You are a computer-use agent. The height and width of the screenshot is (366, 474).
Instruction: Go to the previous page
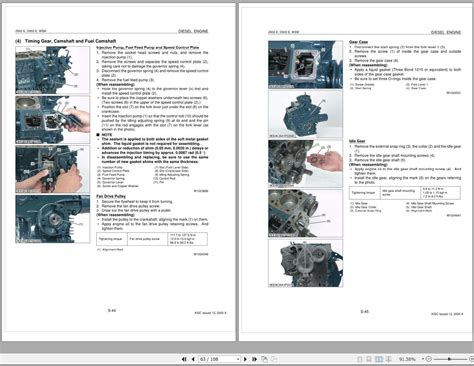193,359
